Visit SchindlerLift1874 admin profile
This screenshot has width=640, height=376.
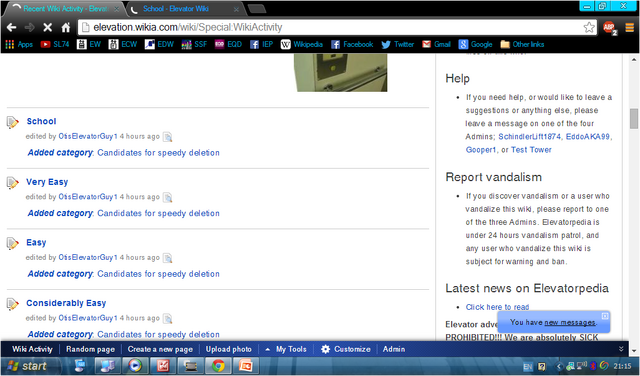click(529, 137)
